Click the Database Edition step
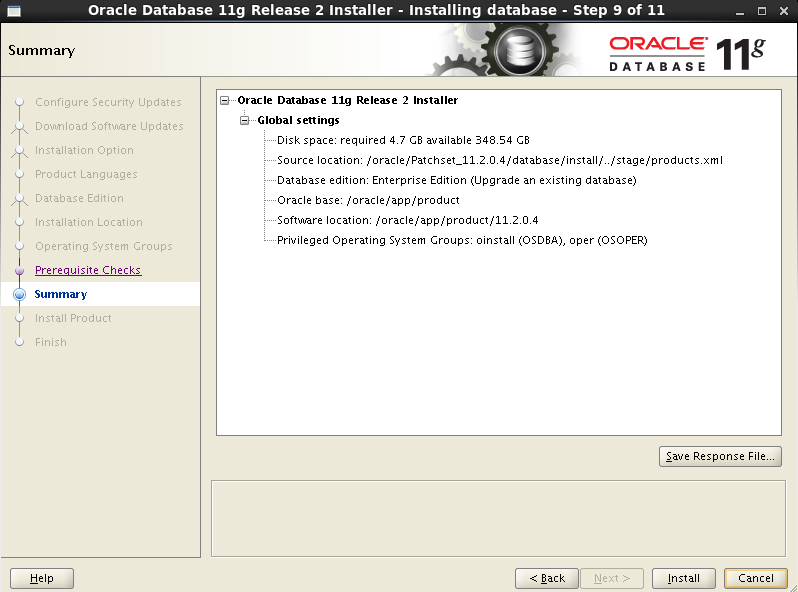The height and width of the screenshot is (592, 798). [79, 198]
